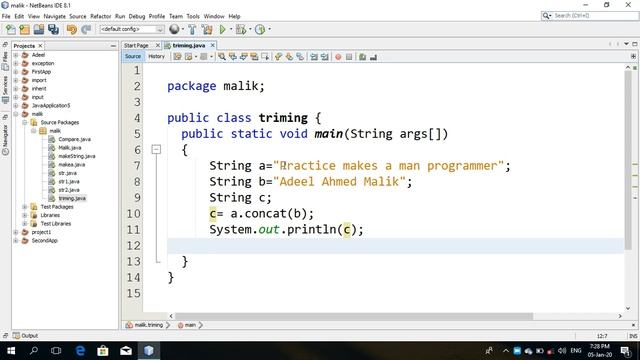The image size is (640, 360).
Task: Click the editor vertical scrollbar
Action: 628,160
